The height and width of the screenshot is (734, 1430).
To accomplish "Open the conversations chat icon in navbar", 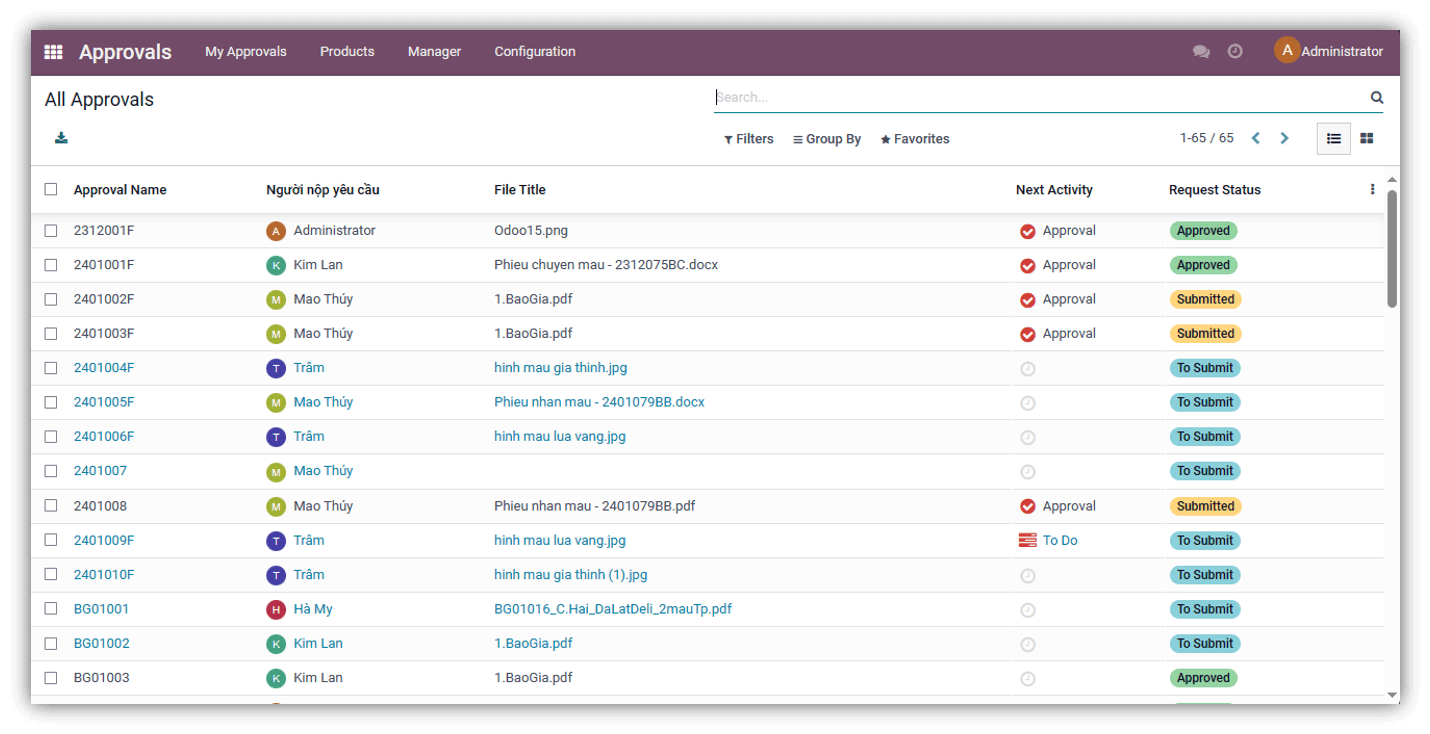I will click(1201, 52).
